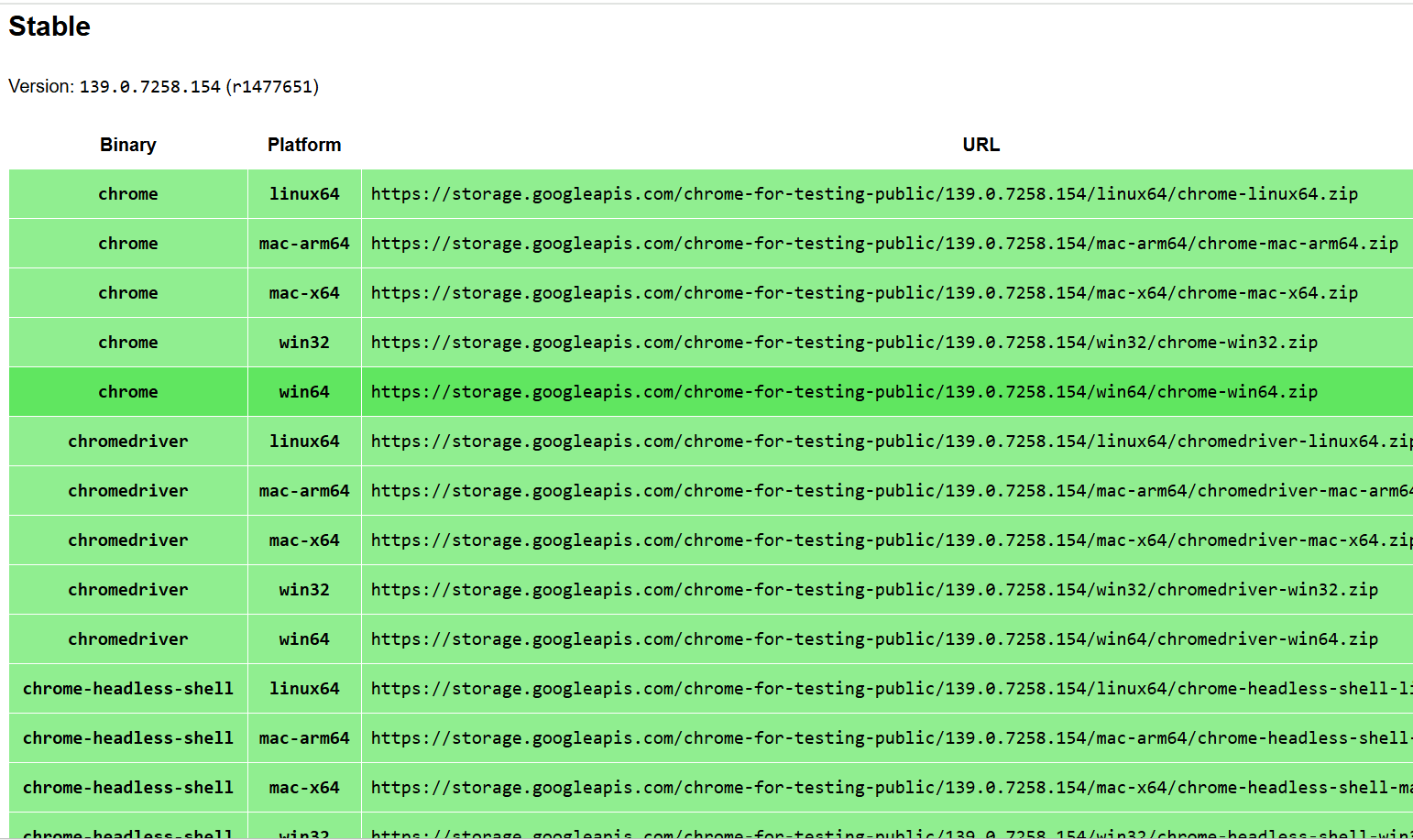The height and width of the screenshot is (840, 1413).
Task: Click chrome-headless-shell cell in mac-x64 row
Action: click(128, 788)
